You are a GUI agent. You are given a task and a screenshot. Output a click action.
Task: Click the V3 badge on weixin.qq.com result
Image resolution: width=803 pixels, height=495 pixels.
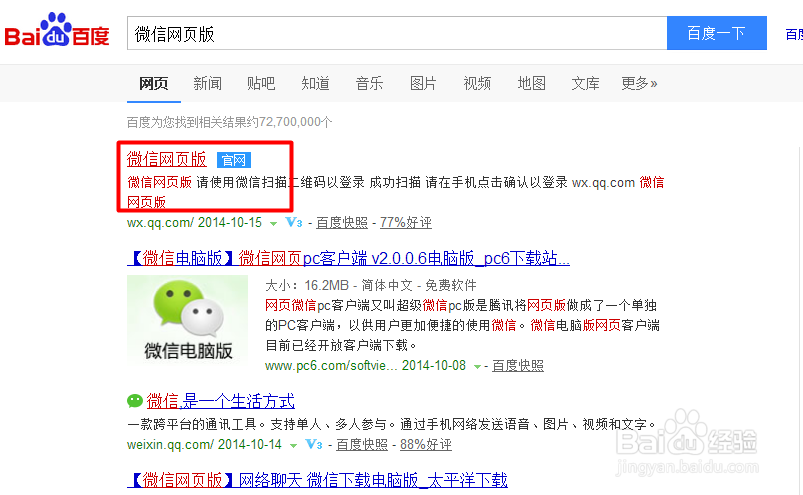(x=314, y=444)
